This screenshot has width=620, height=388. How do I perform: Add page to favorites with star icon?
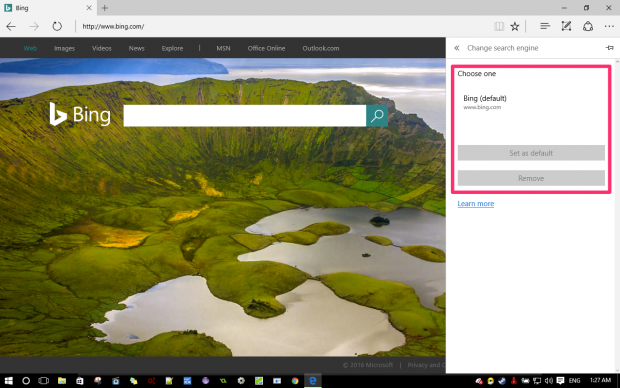514,26
